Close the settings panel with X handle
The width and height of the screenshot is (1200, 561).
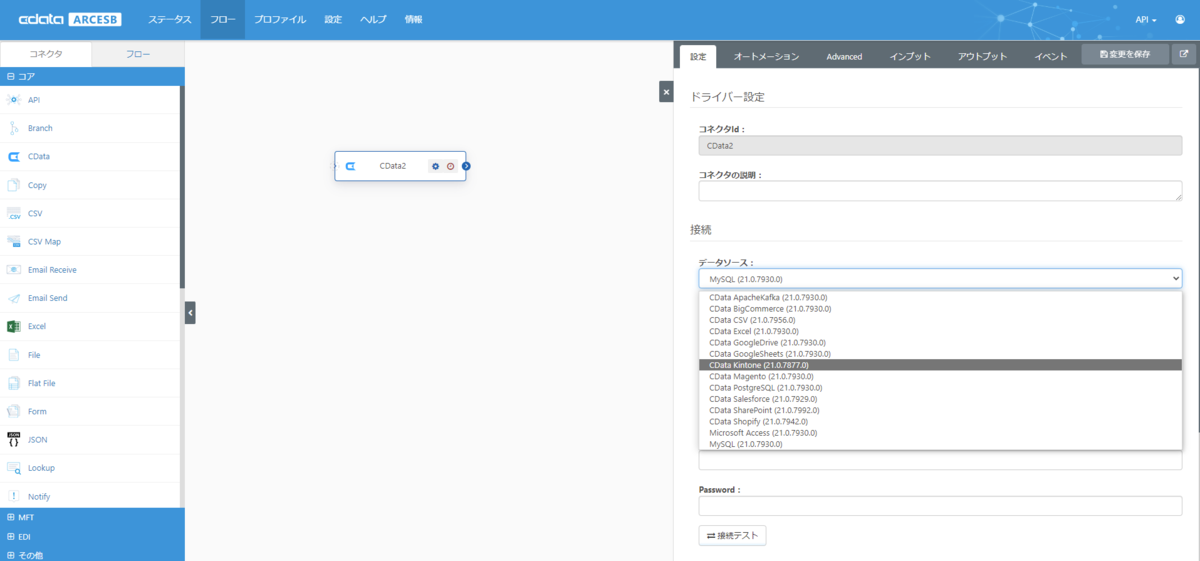pyautogui.click(x=666, y=92)
